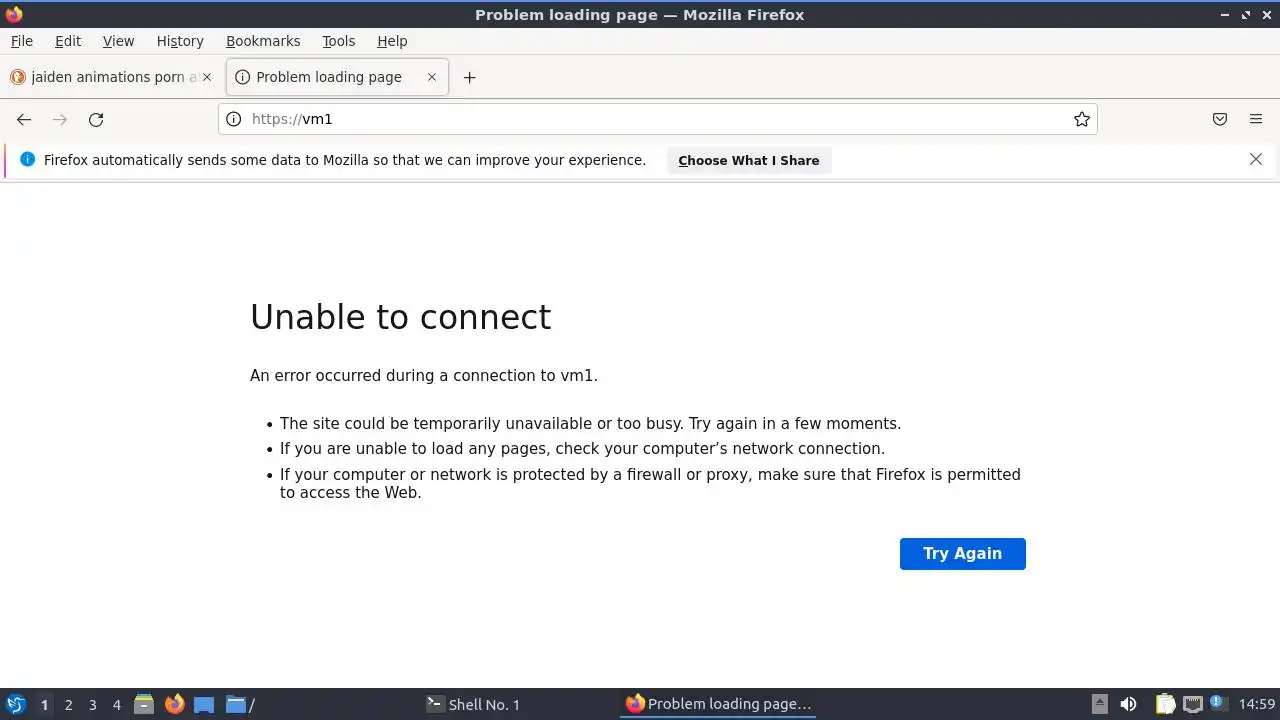Viewport: 1280px width, 720px height.
Task: Open the clipboard manager tray icon
Action: point(1165,704)
